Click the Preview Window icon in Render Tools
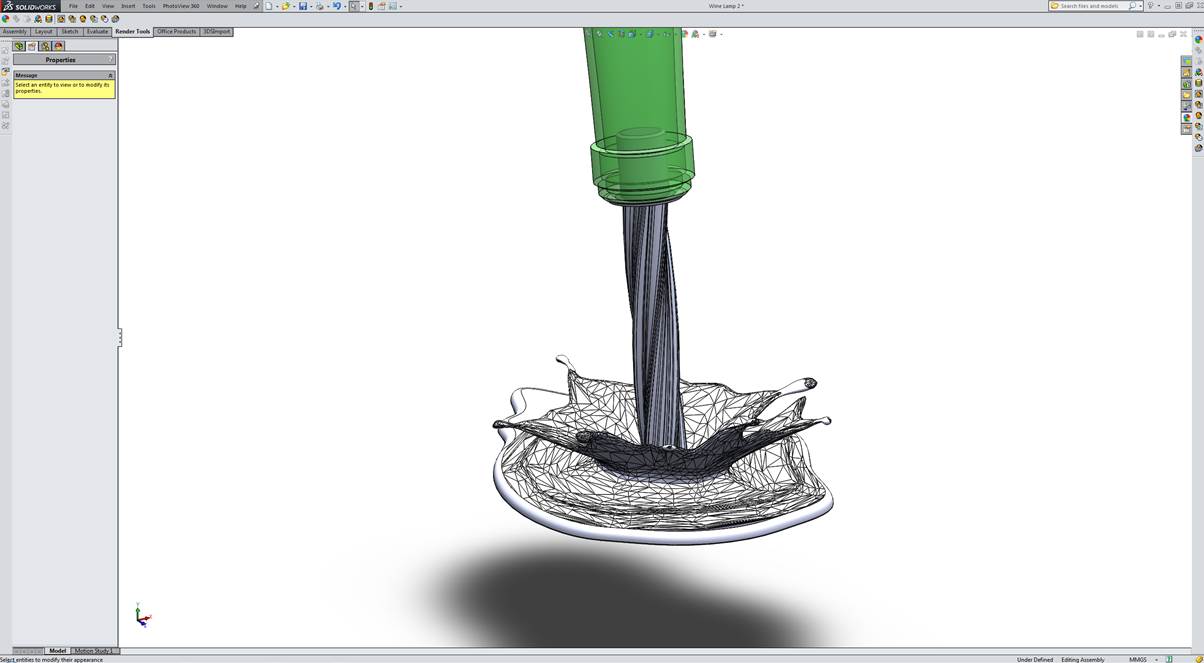Image resolution: width=1204 pixels, height=663 pixels. (72, 18)
